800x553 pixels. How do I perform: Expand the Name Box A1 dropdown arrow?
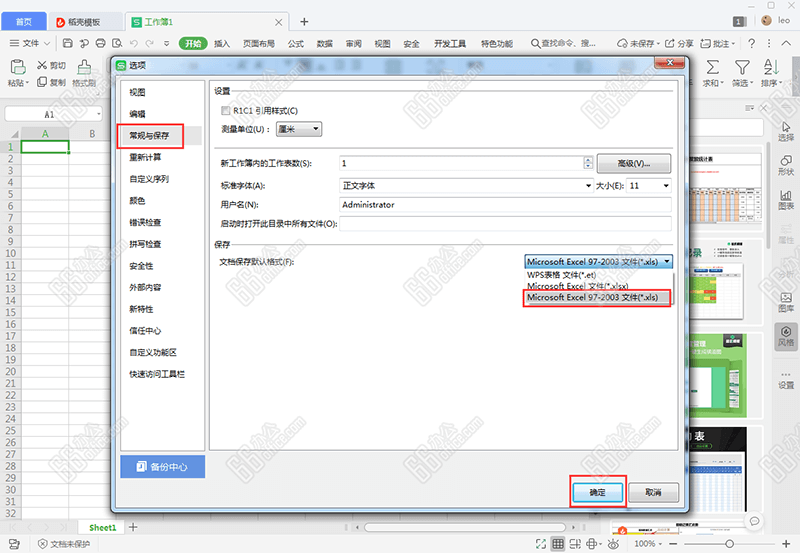tap(98, 114)
